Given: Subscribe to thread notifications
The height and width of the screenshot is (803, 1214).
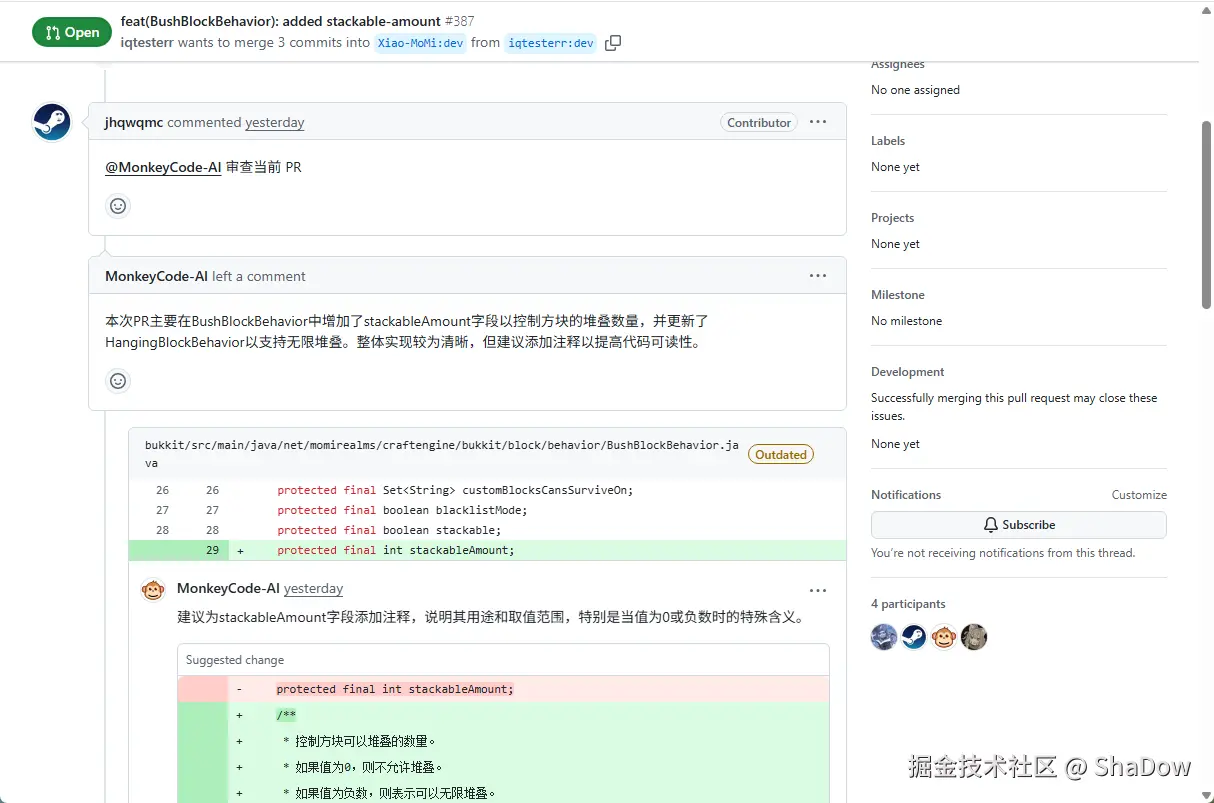Looking at the screenshot, I should pos(1018,525).
